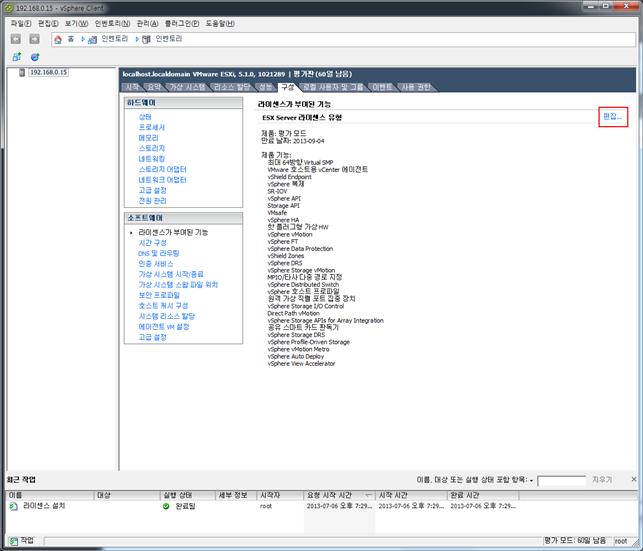Screen dimensions: 643x551
Task: Open the task filter column dropdown arrow
Action: (531, 480)
